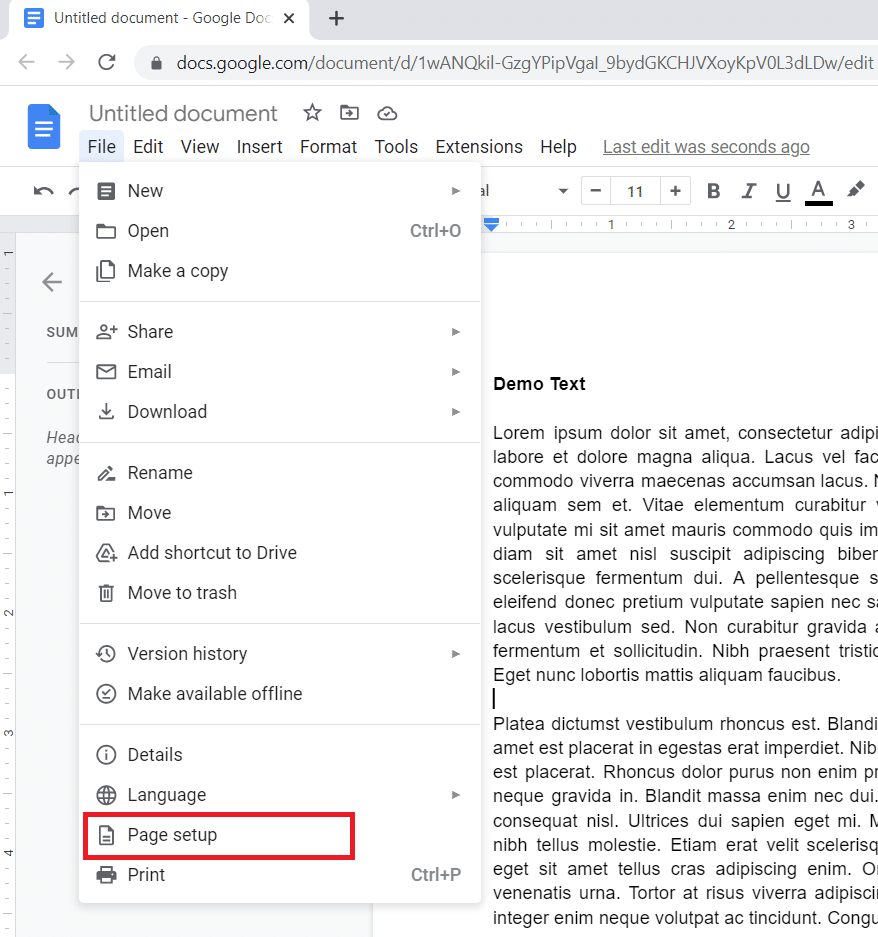The image size is (878, 937).
Task: Close the outline panel with back arrow
Action: (x=52, y=282)
